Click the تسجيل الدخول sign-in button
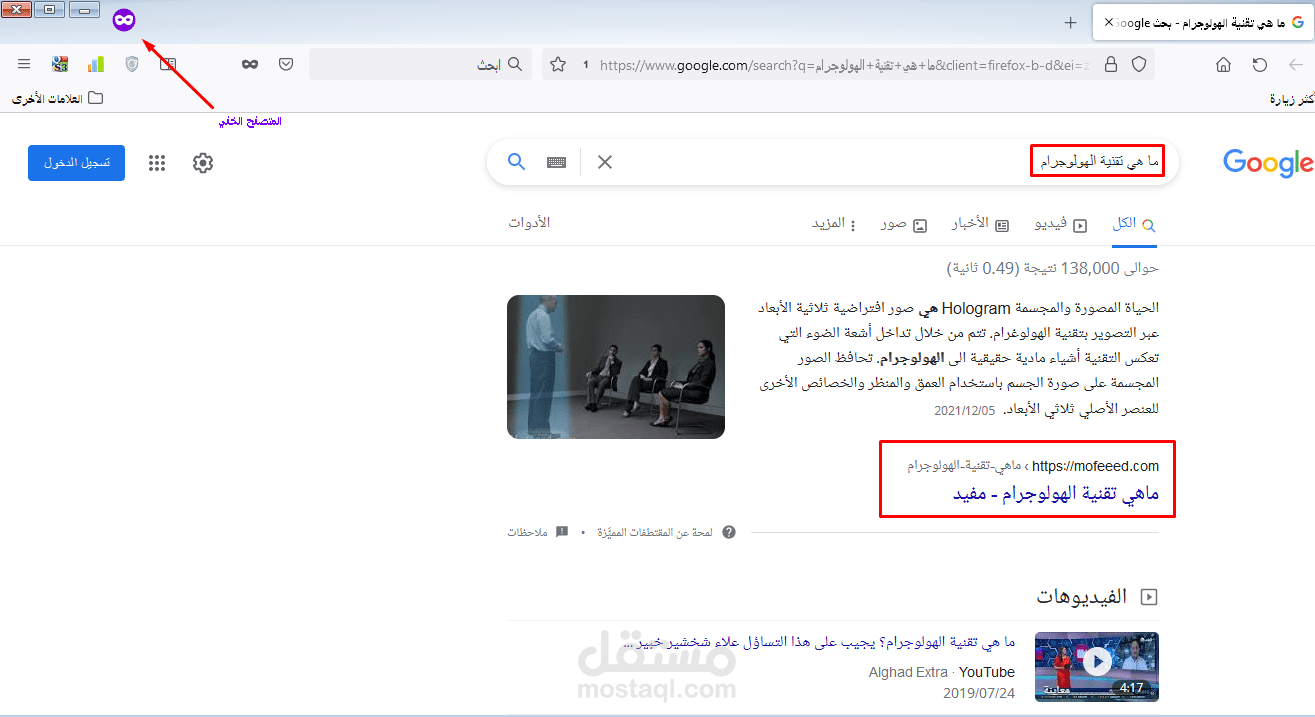1315x717 pixels. [76, 162]
